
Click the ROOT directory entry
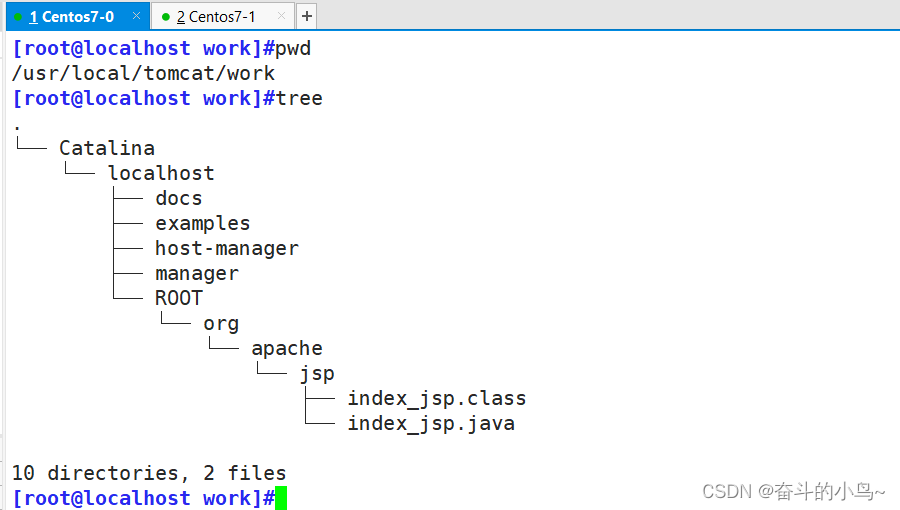[x=179, y=298]
